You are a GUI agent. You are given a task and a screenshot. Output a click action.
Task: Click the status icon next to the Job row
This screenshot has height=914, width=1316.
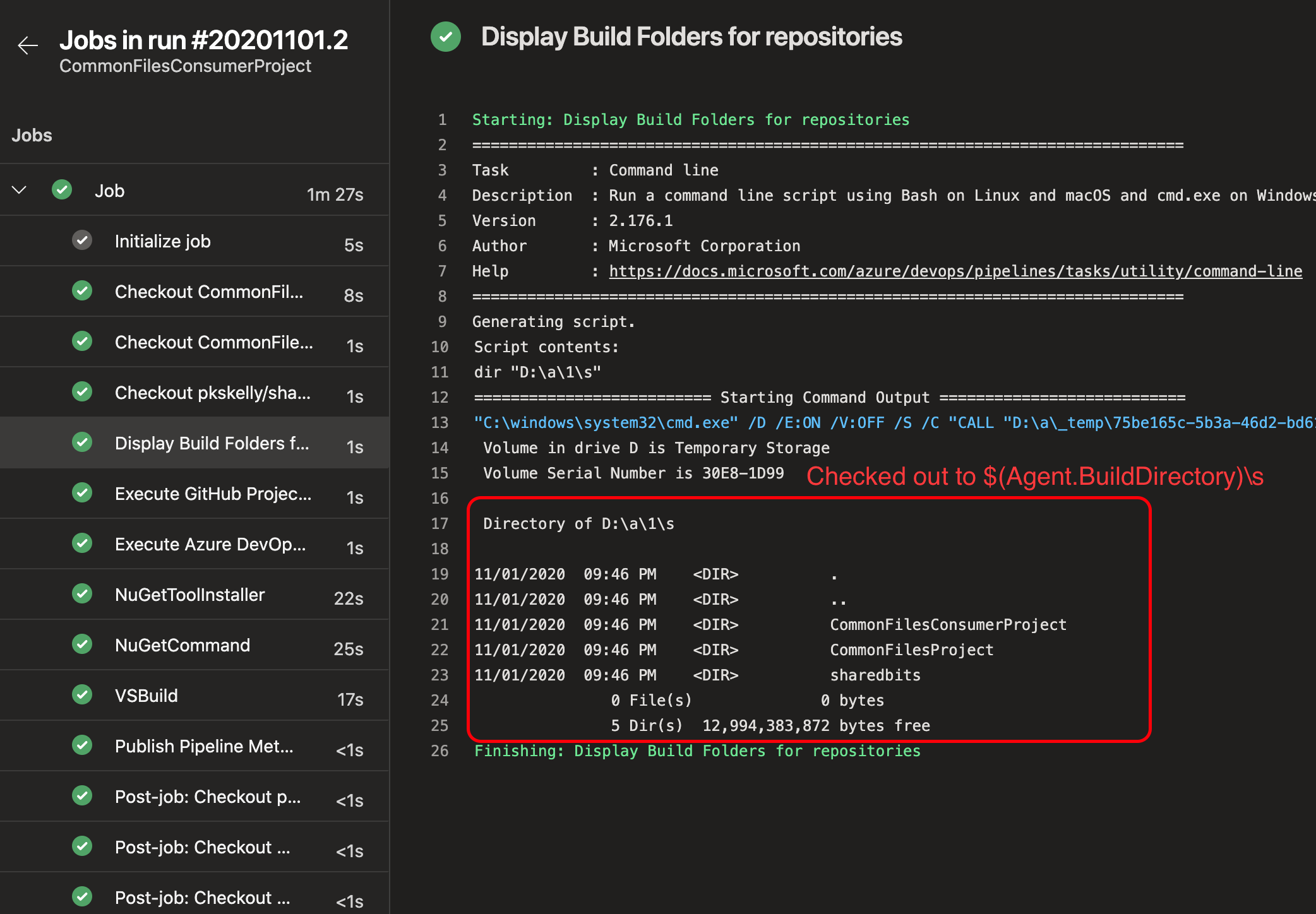point(62,189)
